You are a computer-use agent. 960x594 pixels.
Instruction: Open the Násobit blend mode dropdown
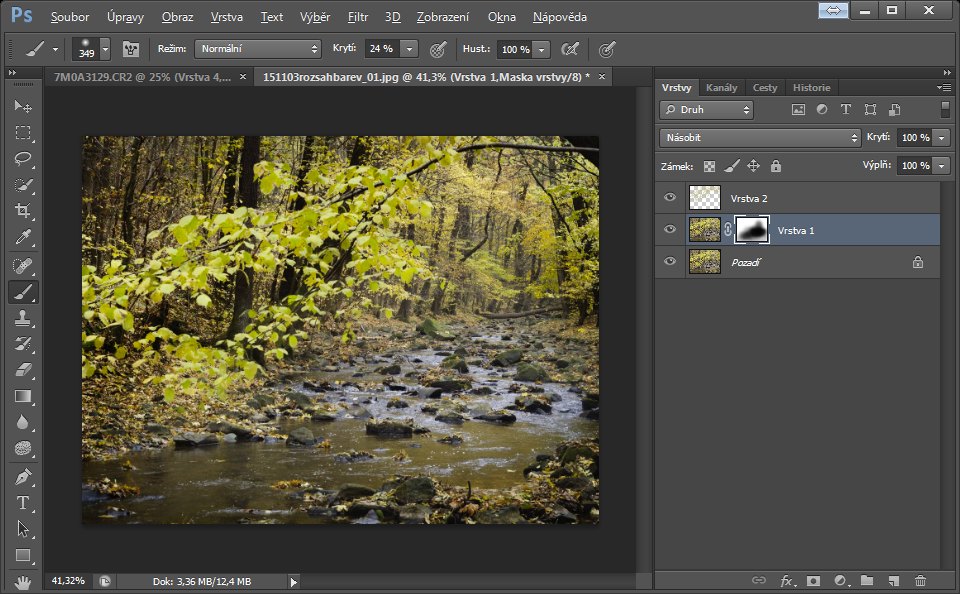(x=759, y=137)
